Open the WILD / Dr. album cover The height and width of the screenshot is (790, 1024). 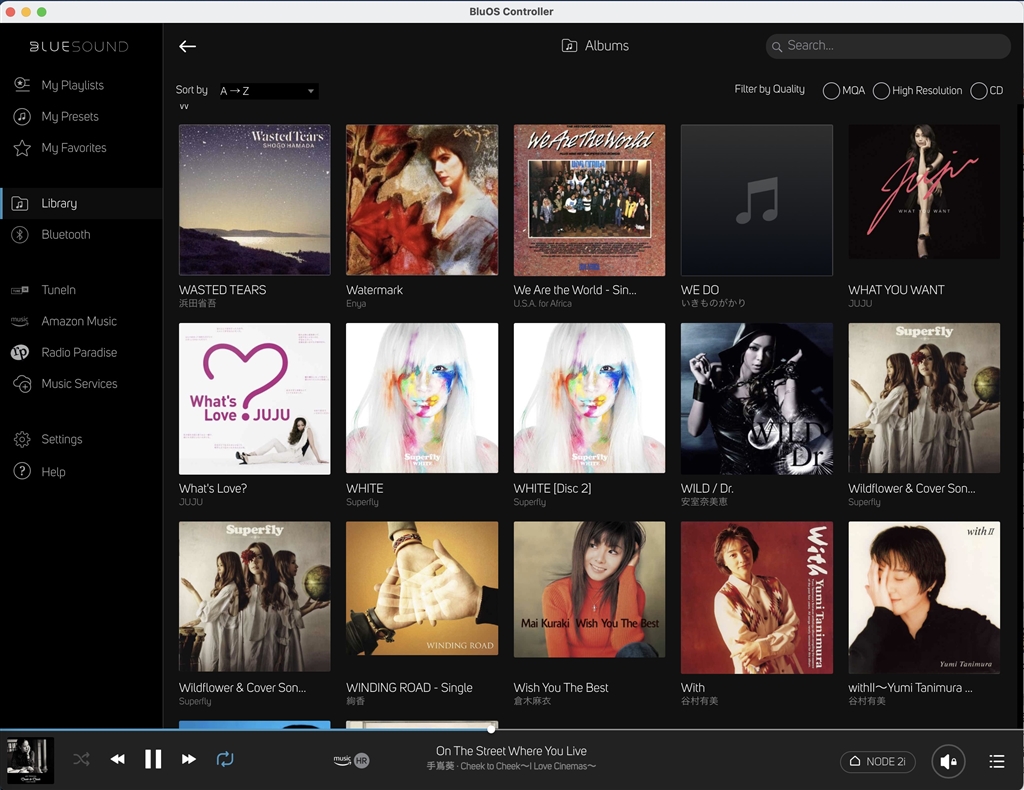pyautogui.click(x=757, y=398)
